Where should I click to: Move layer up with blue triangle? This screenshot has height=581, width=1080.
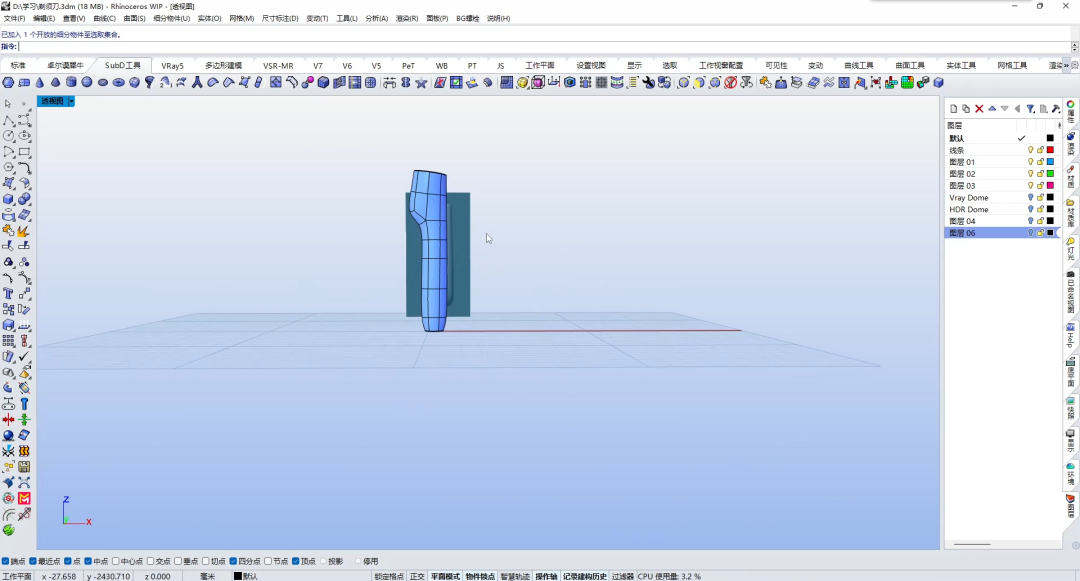(992, 109)
